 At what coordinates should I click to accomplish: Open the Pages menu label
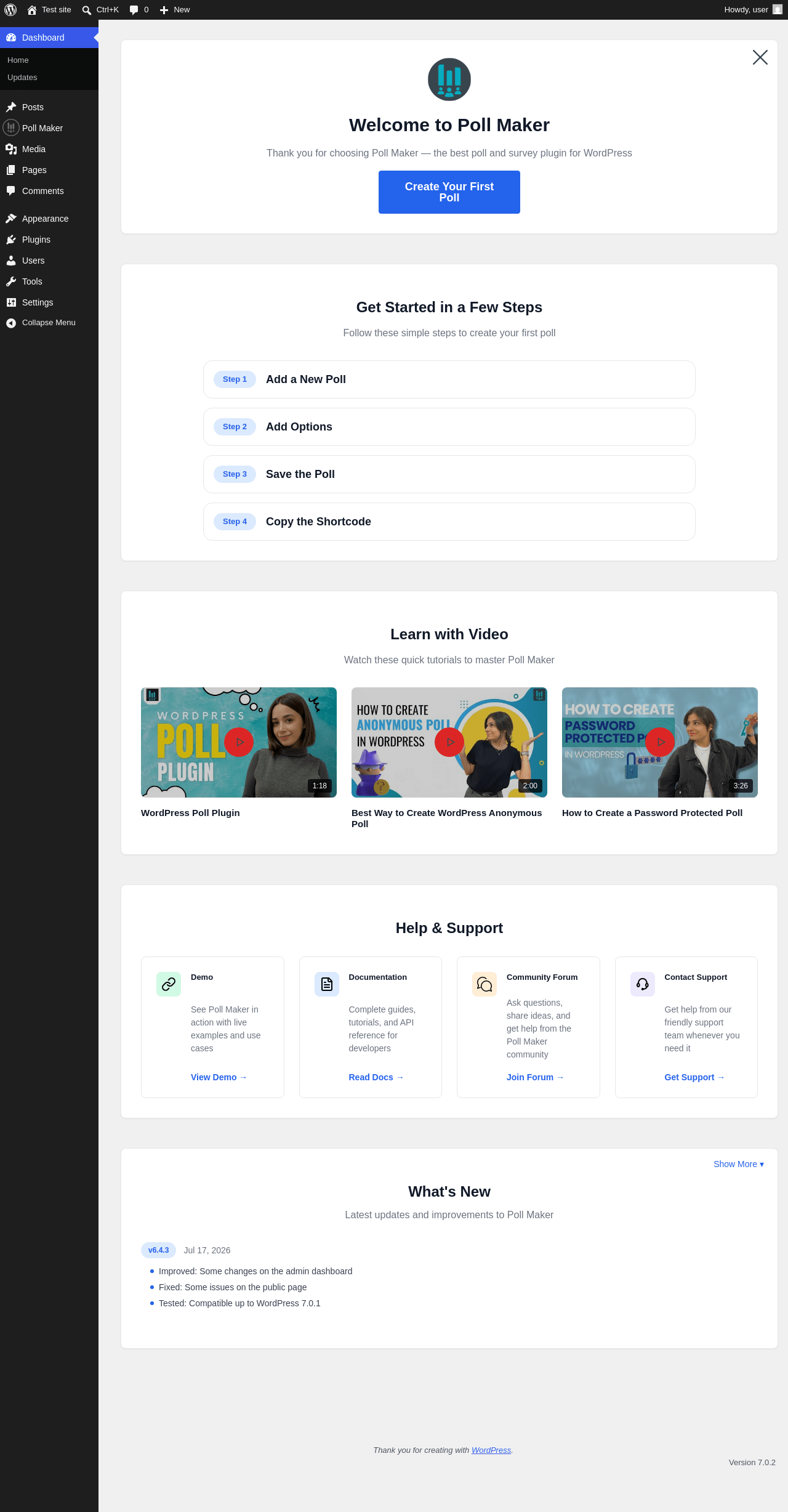pos(34,170)
